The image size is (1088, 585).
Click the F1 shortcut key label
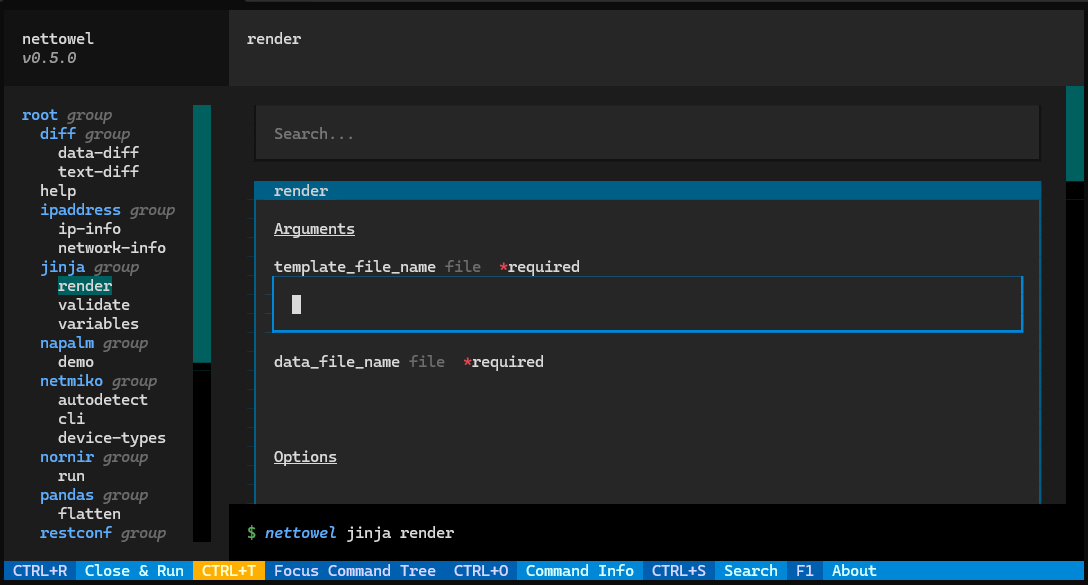pos(805,571)
